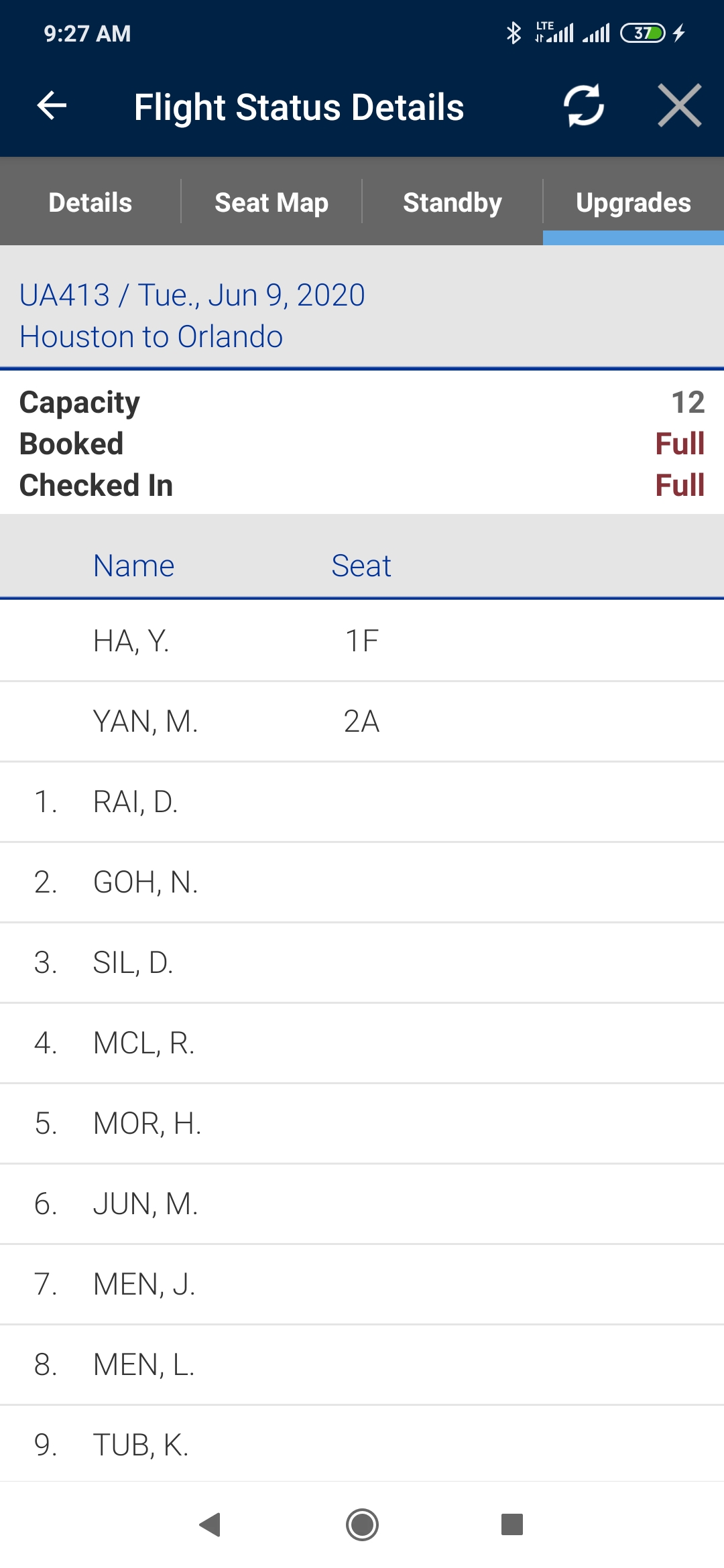Close Flight Status Details screen

click(x=679, y=106)
